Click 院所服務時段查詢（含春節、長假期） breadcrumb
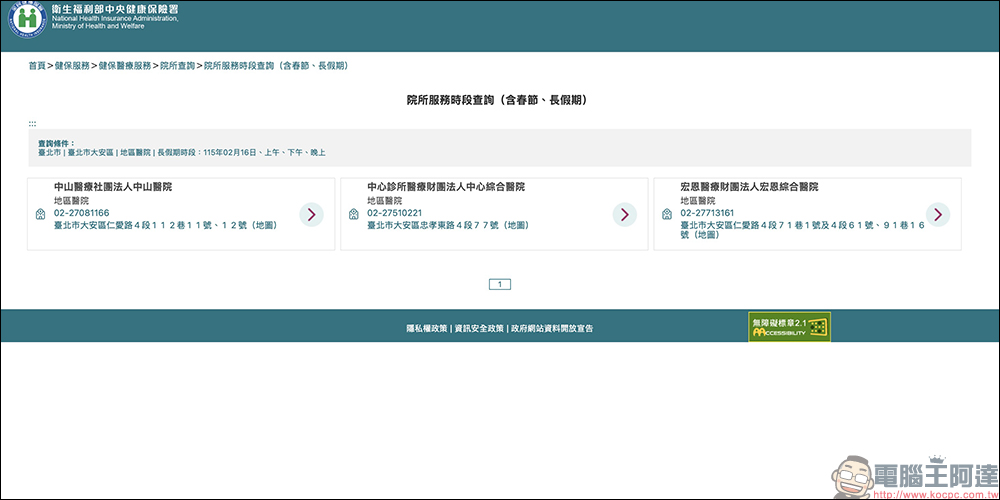Image resolution: width=1000 pixels, height=500 pixels. point(276,66)
